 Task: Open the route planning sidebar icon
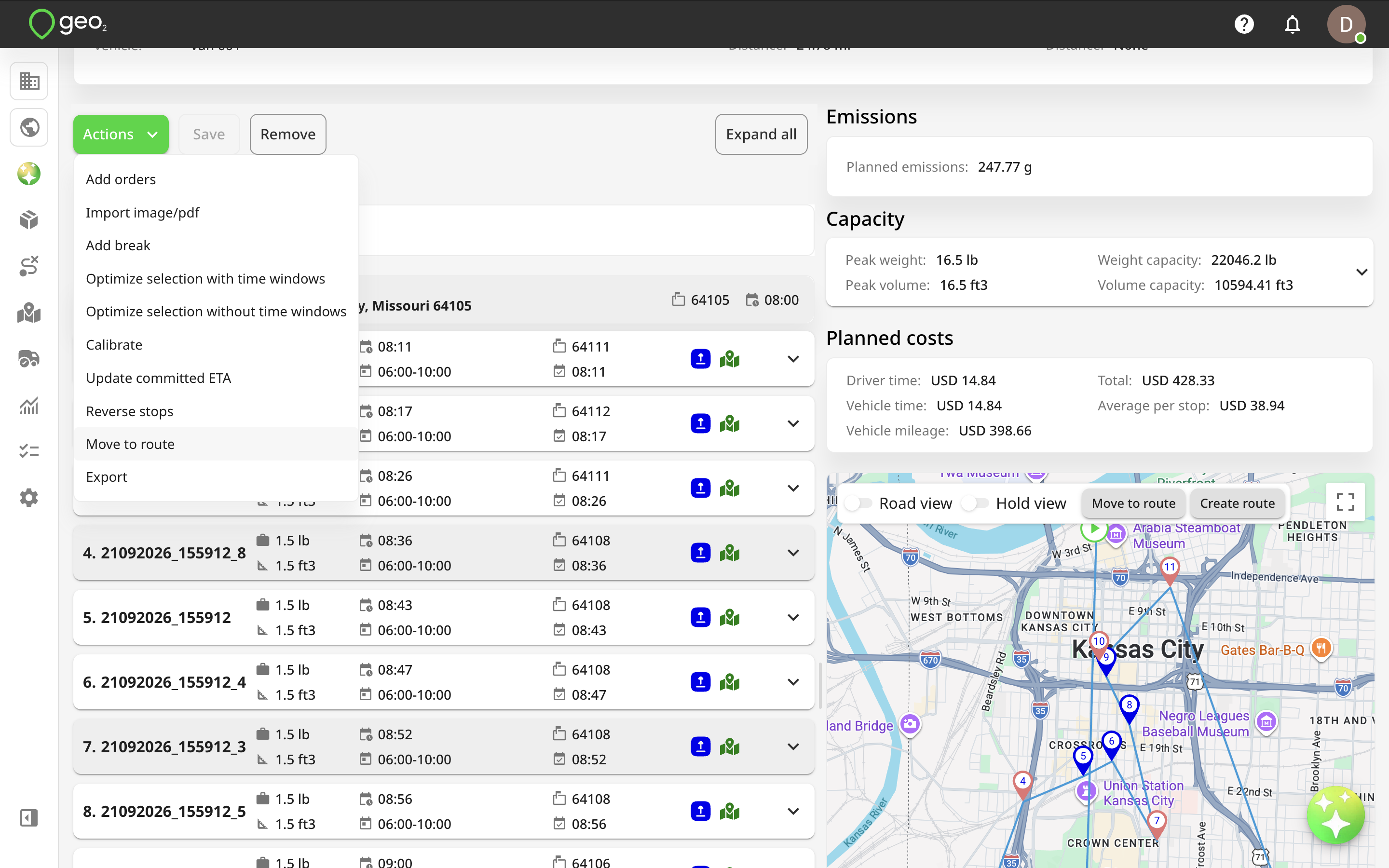click(29, 266)
